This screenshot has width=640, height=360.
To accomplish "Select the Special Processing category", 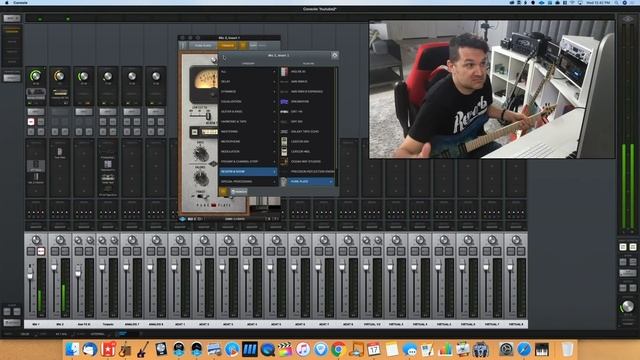I will coord(248,182).
